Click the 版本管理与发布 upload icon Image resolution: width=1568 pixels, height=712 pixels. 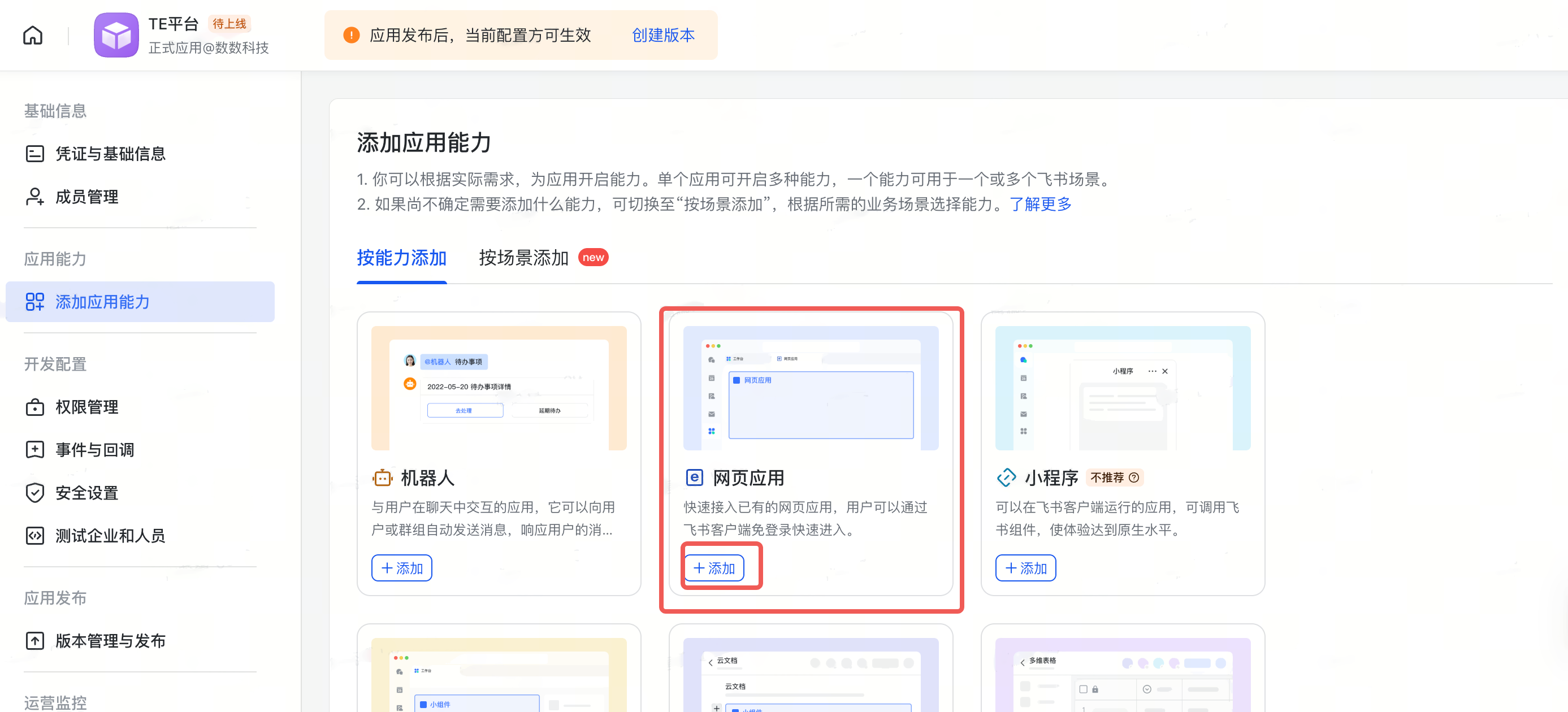point(34,641)
